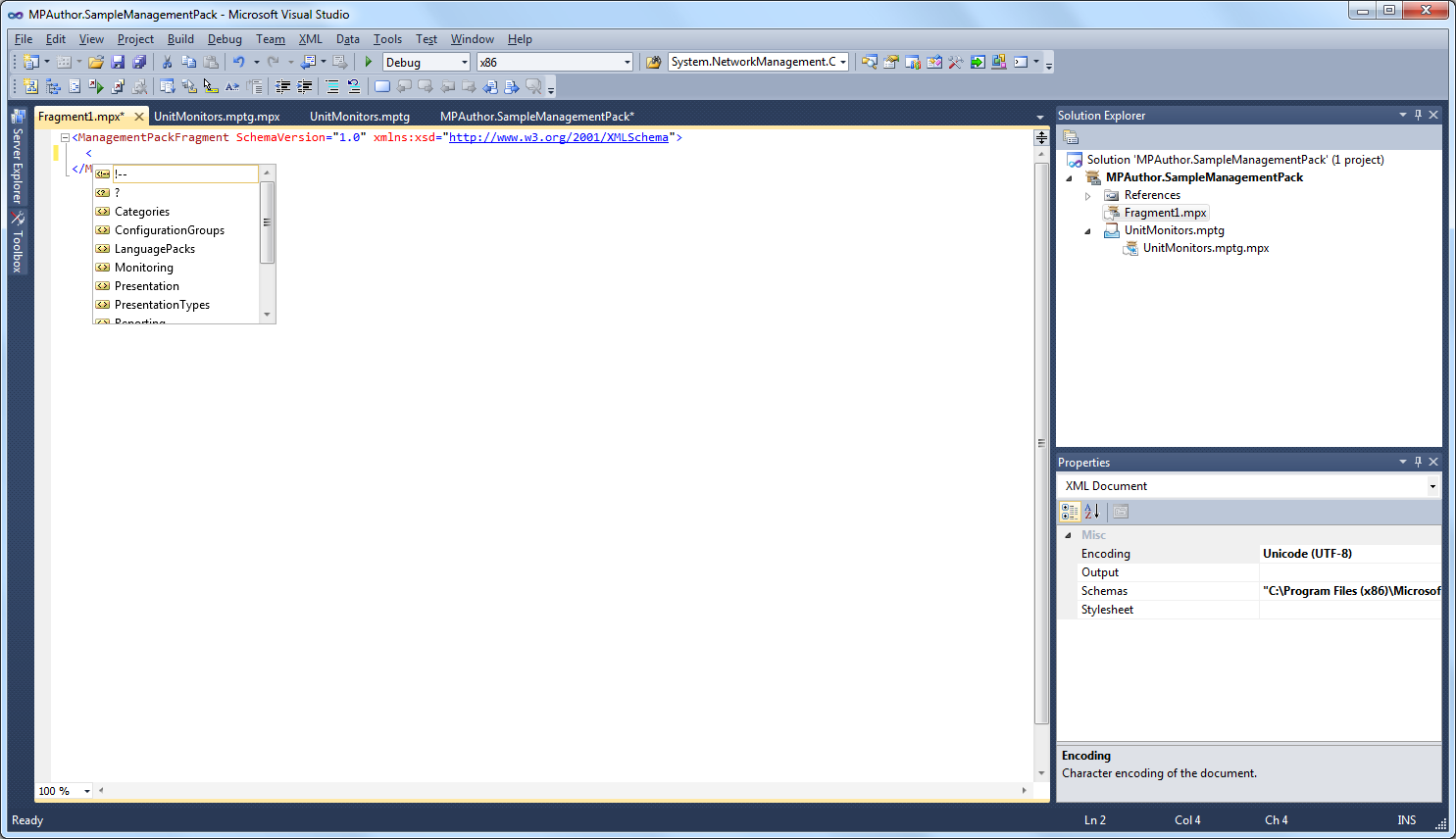Image resolution: width=1456 pixels, height=839 pixels.
Task: Click the Encoding property value field
Action: (1350, 554)
